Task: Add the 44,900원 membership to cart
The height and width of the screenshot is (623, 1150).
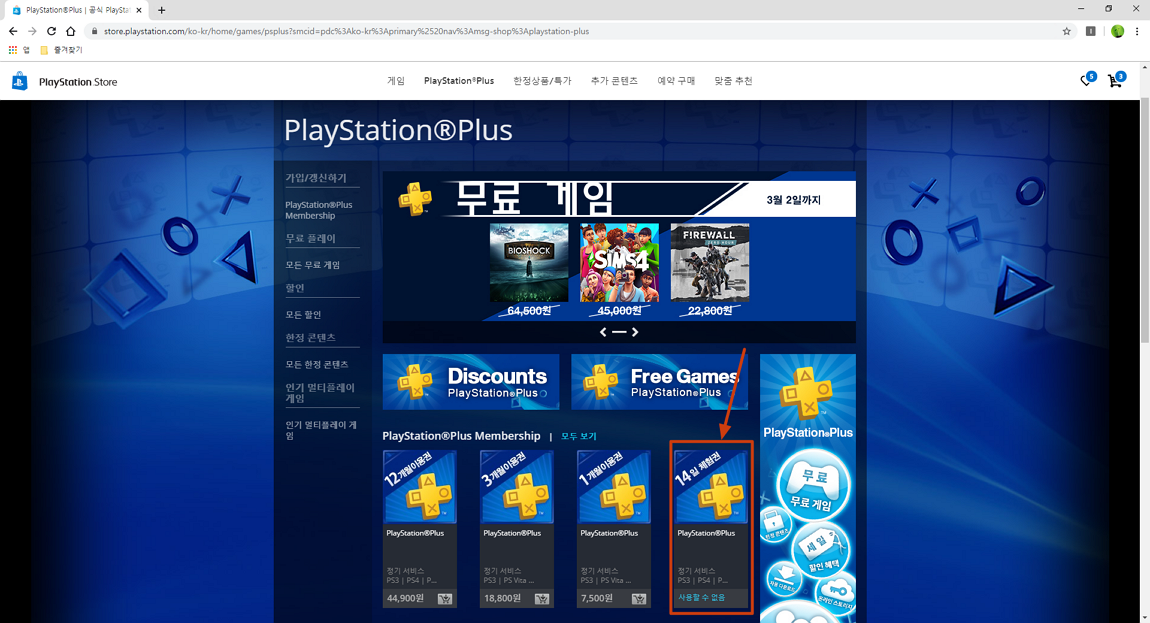Action: 444,599
